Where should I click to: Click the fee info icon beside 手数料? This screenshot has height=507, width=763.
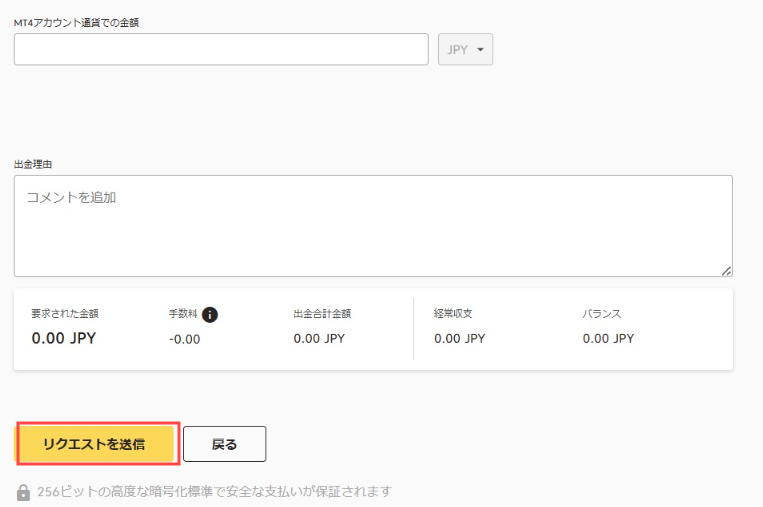(210, 314)
